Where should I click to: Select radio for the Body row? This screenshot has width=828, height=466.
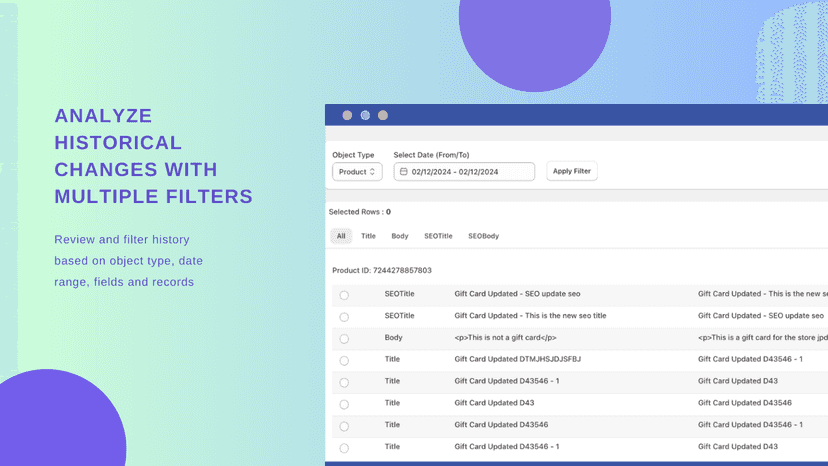(344, 339)
